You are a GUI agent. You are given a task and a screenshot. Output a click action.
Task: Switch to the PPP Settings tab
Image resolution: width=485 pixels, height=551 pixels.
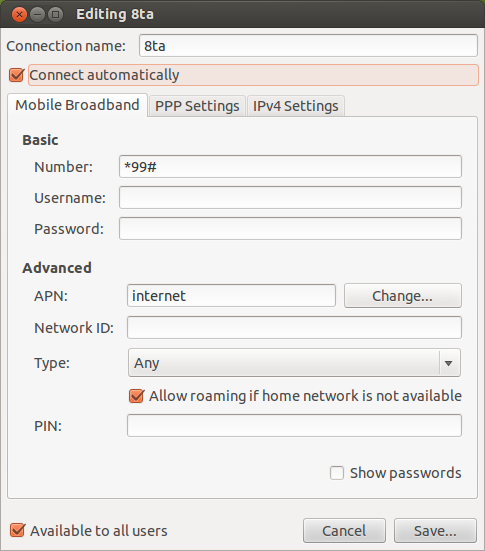point(197,106)
